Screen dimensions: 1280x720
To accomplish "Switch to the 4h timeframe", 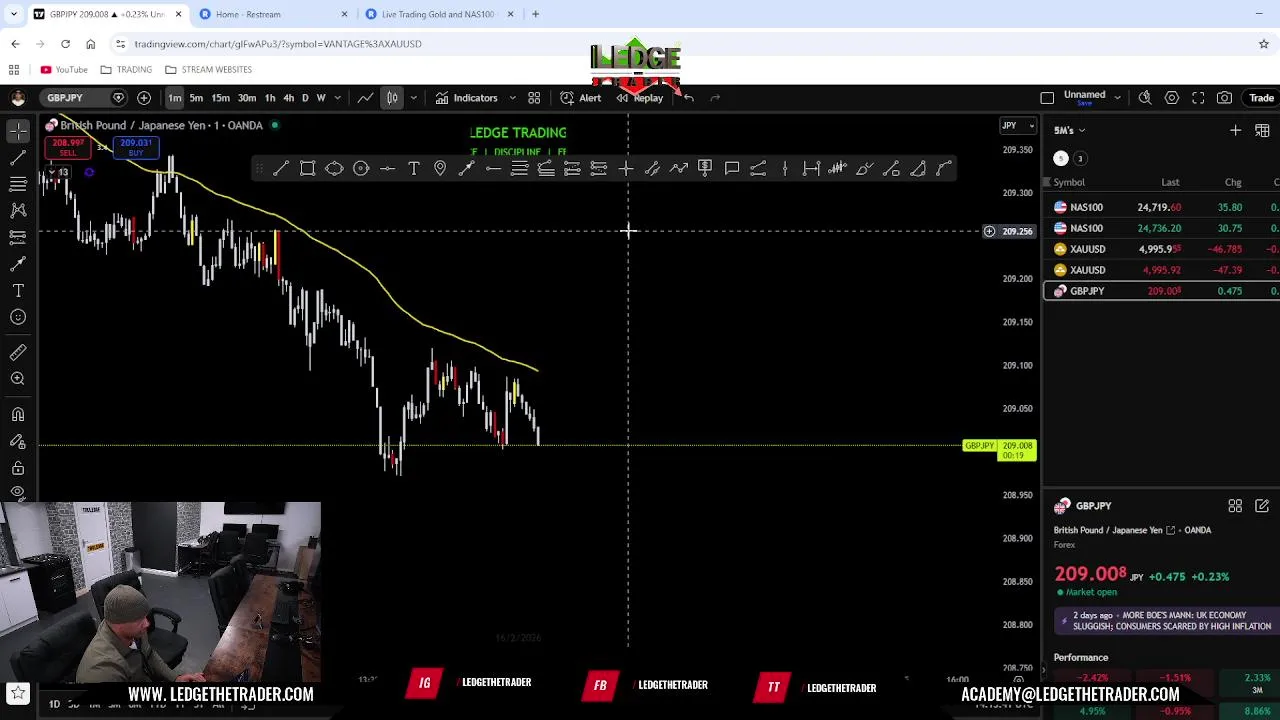I will pyautogui.click(x=289, y=98).
